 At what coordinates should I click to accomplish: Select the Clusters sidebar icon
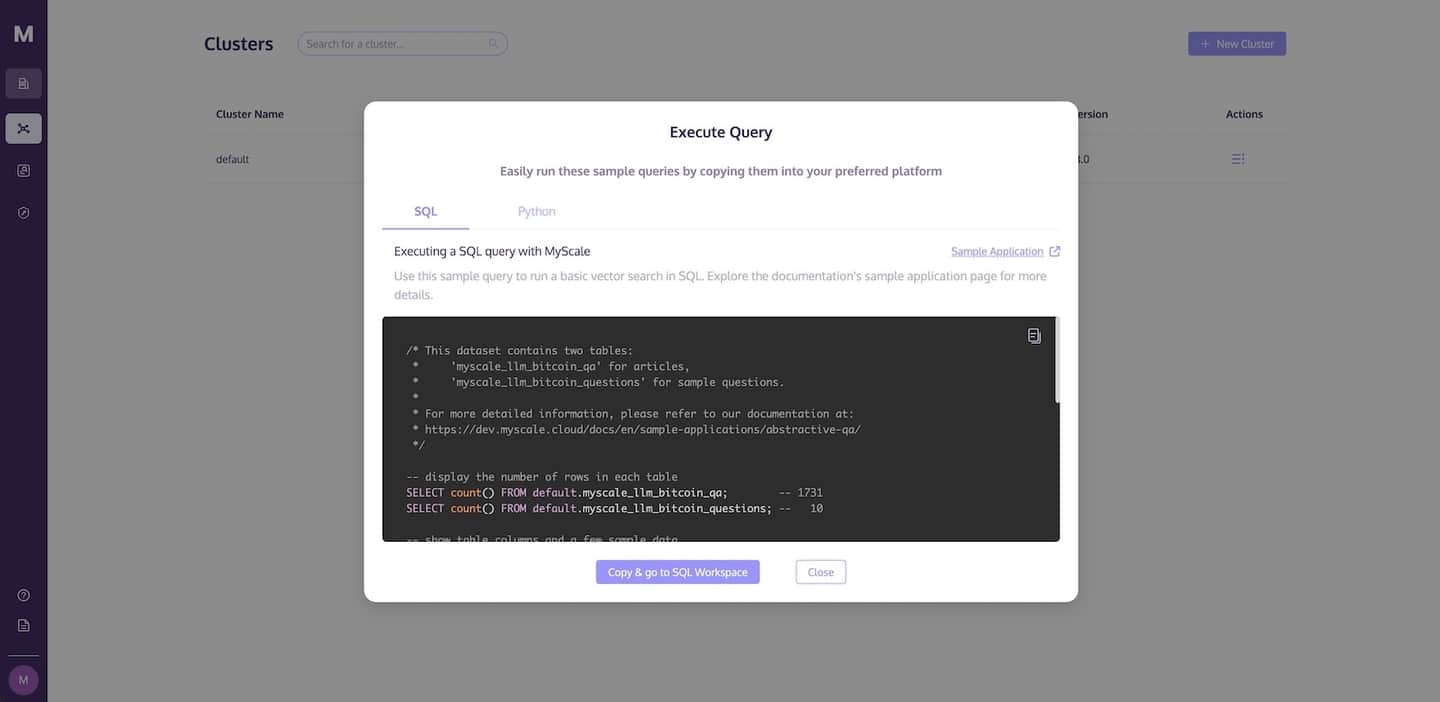[23, 128]
